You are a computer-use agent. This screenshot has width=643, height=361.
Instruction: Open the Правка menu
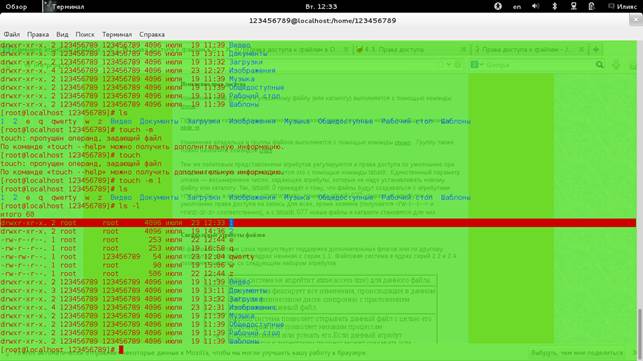[x=38, y=34]
